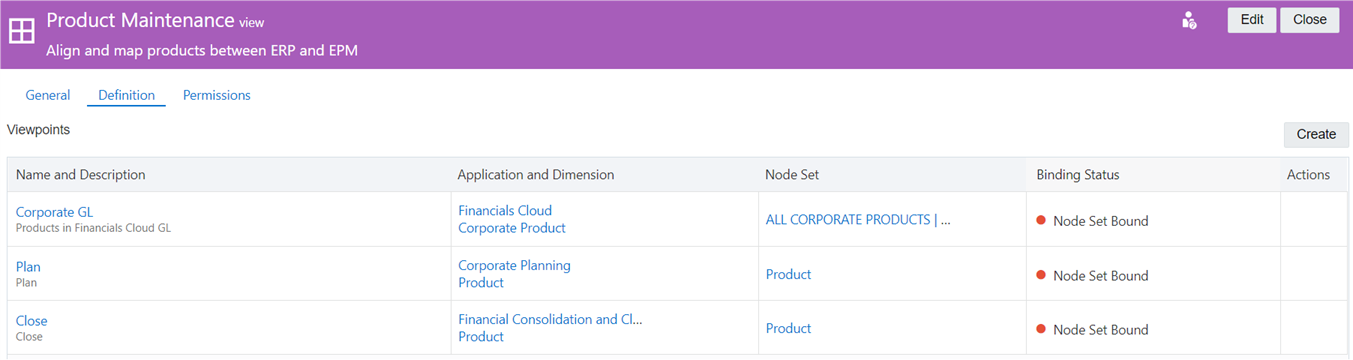
Task: Click the Viewpoints section label
Action: click(x=38, y=130)
